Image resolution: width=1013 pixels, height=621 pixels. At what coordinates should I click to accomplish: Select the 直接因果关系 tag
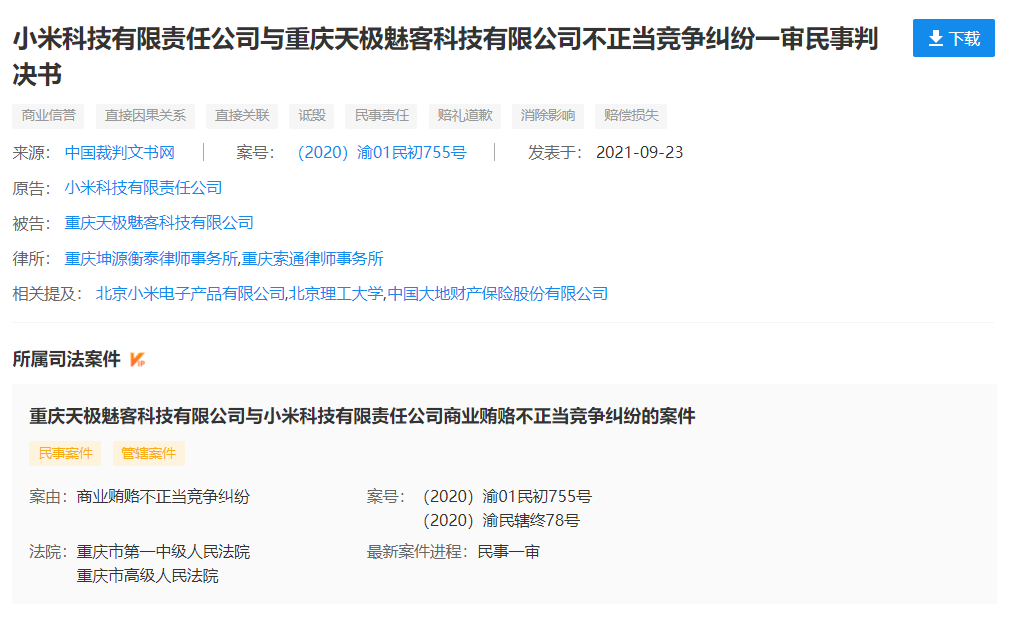(145, 116)
